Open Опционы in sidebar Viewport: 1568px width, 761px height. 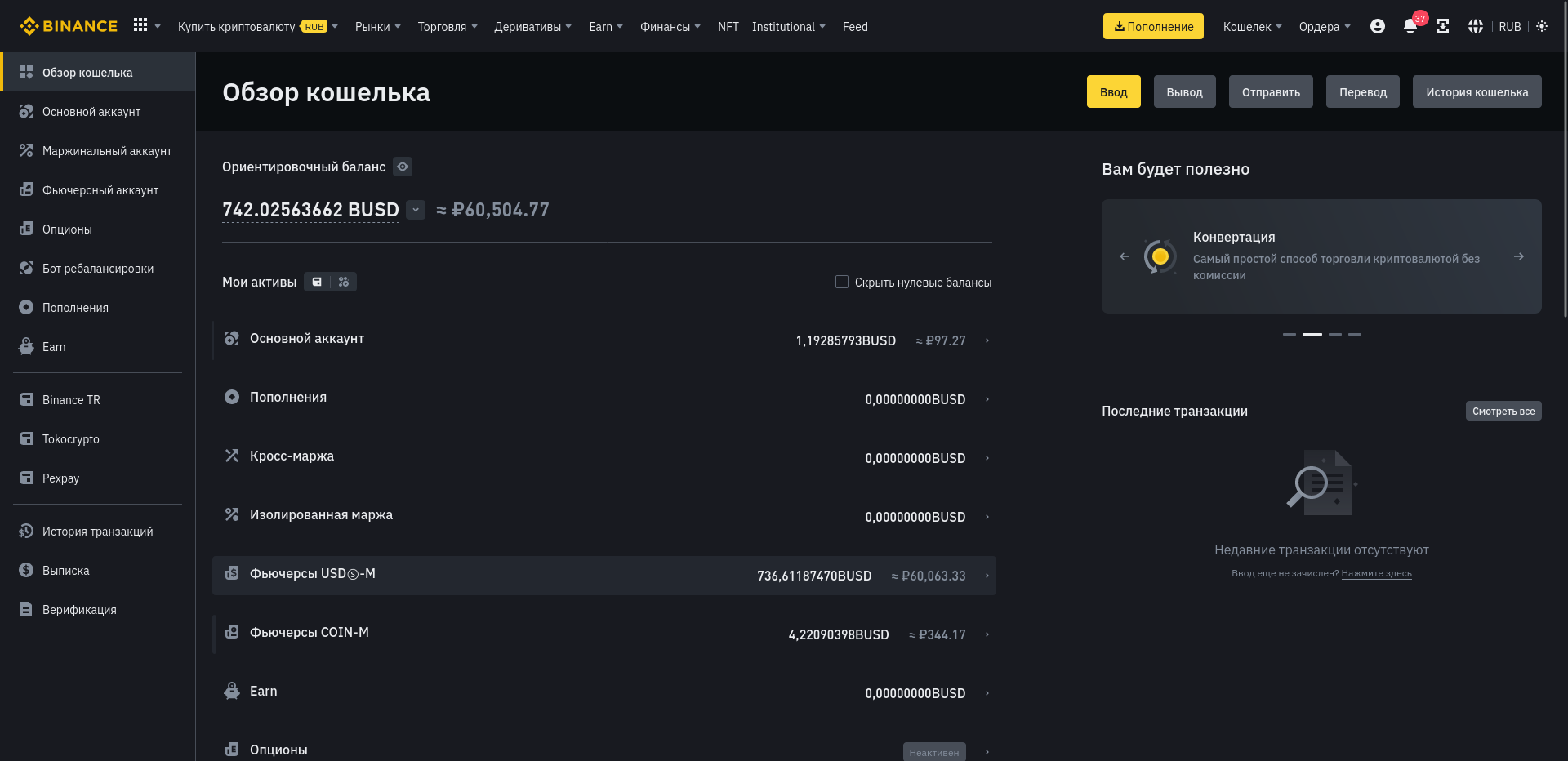pos(98,229)
